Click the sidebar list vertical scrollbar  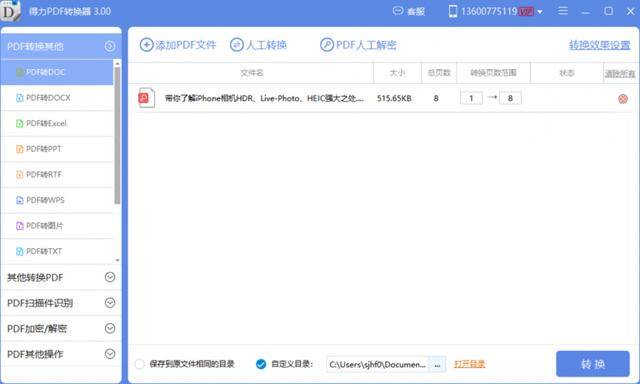click(x=117, y=135)
